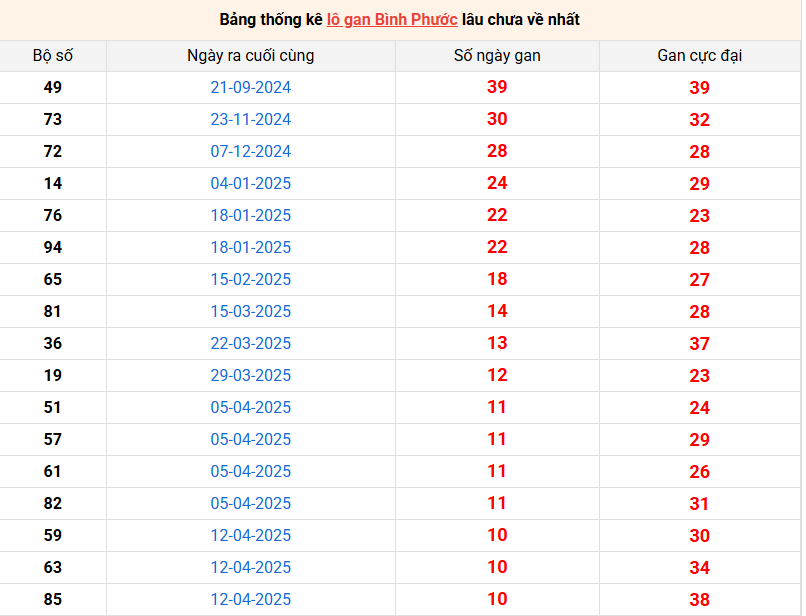Open the 29-03-2025 date link

[250, 376]
